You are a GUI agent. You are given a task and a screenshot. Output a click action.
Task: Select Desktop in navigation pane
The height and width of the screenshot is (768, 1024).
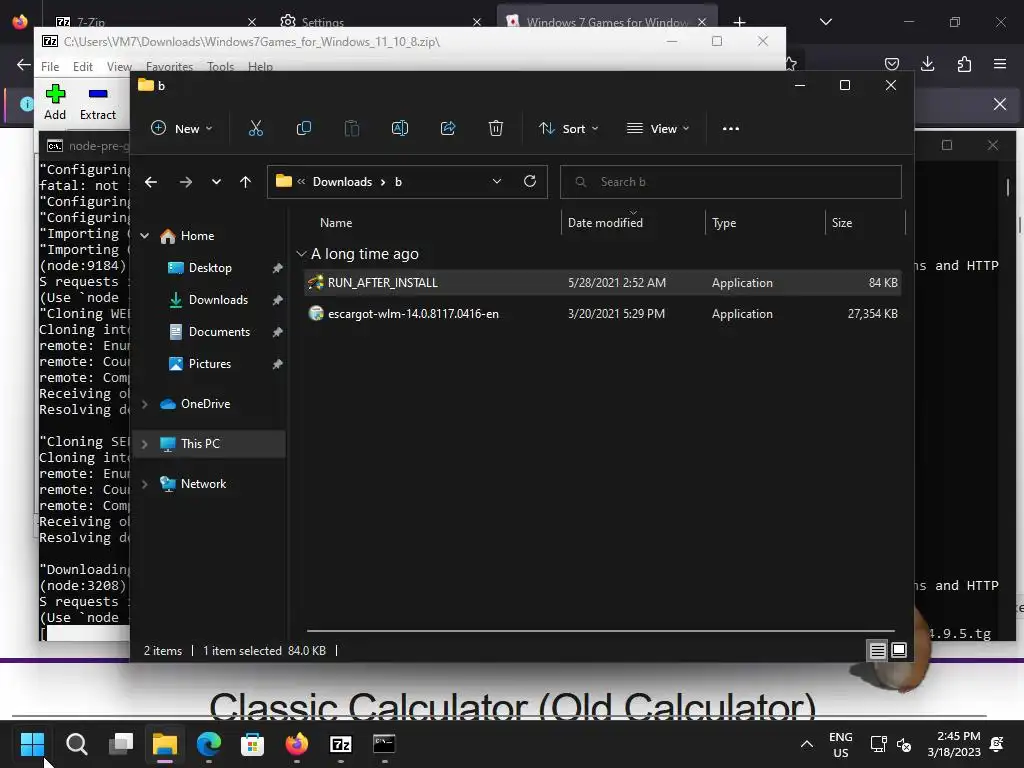coord(210,268)
